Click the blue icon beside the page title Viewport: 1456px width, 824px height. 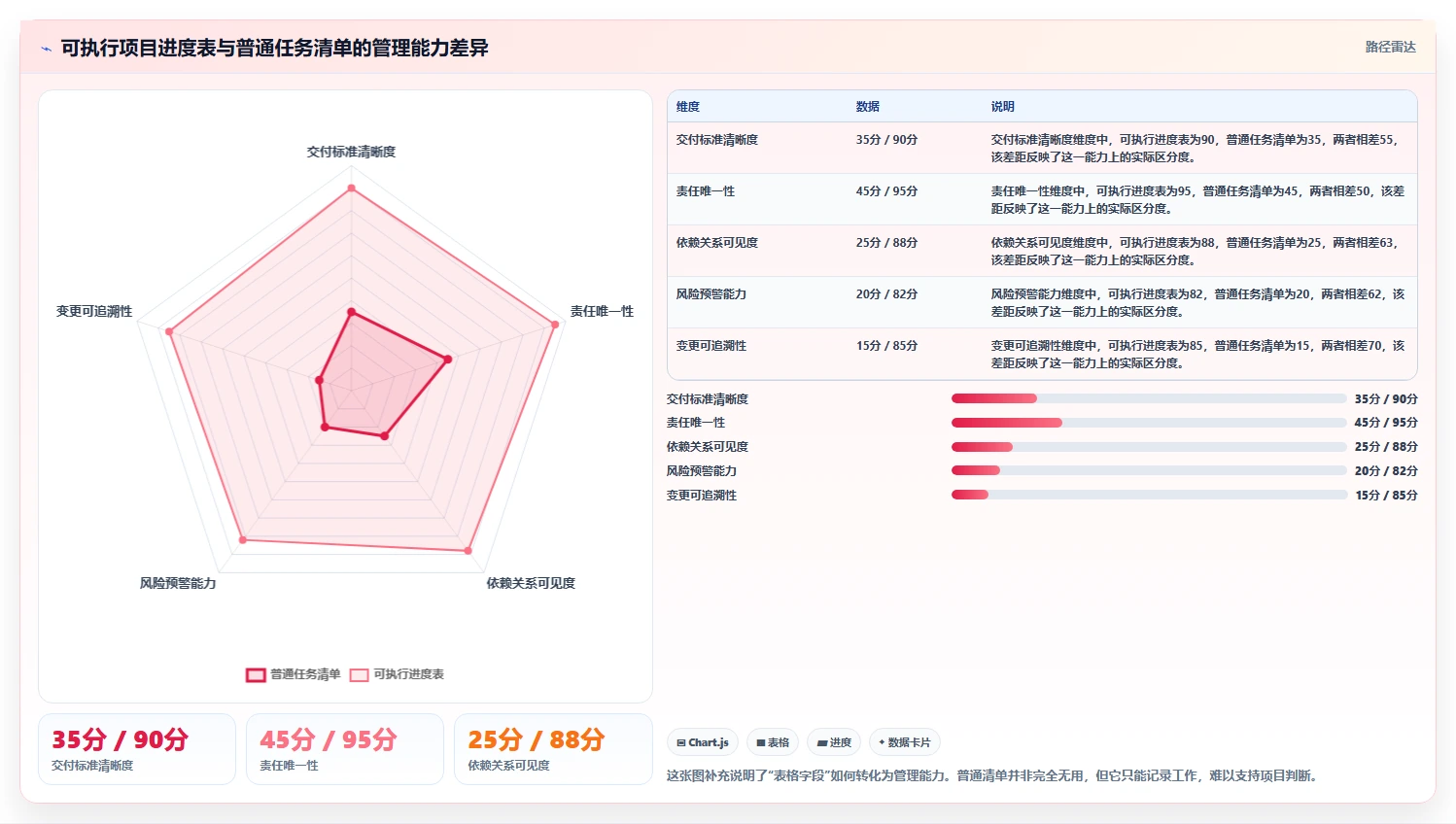click(x=46, y=49)
